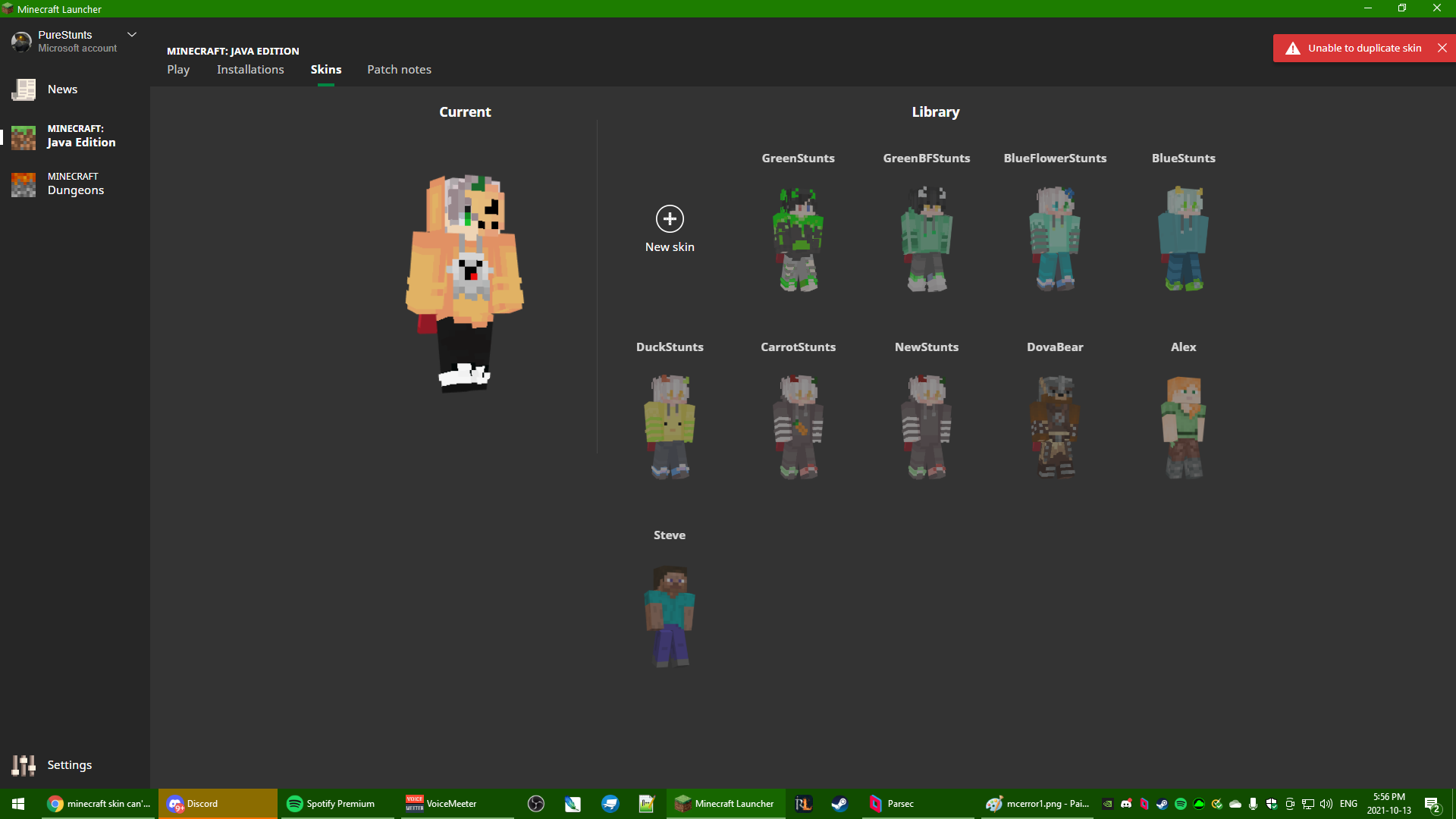Open Spotify Premium from the taskbar

tap(331, 804)
